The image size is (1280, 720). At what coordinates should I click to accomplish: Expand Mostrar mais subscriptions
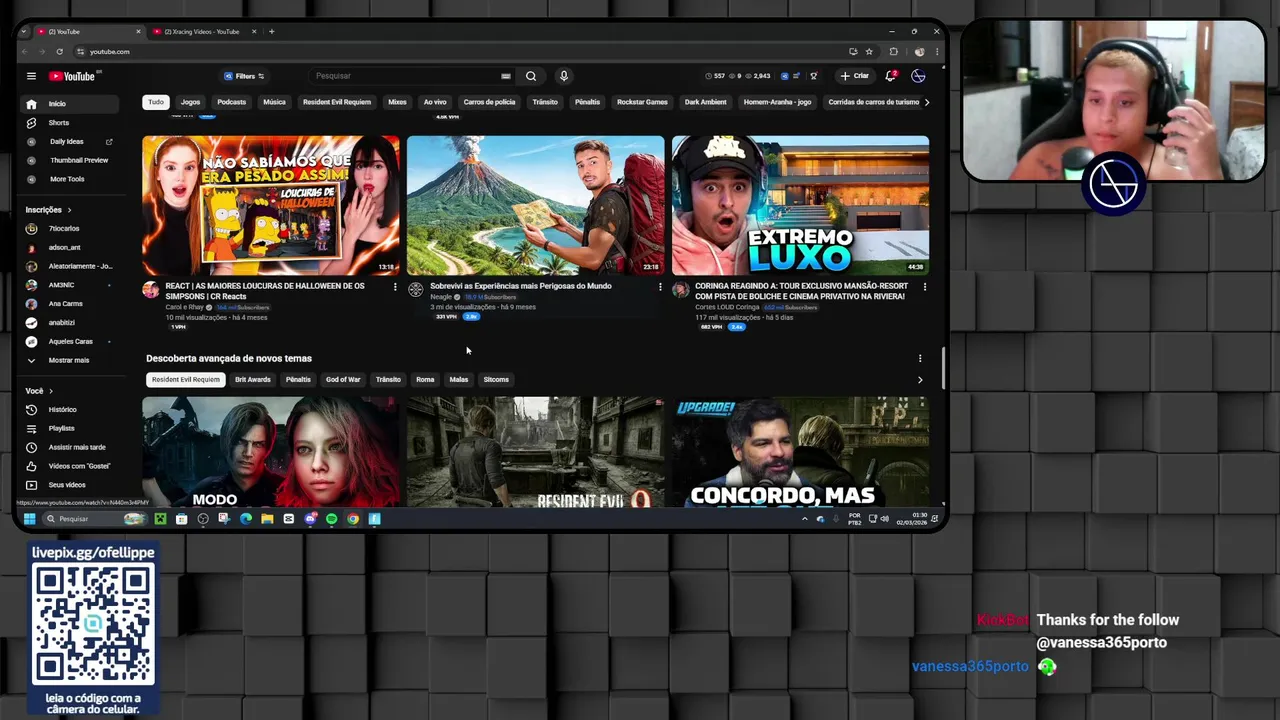68,360
